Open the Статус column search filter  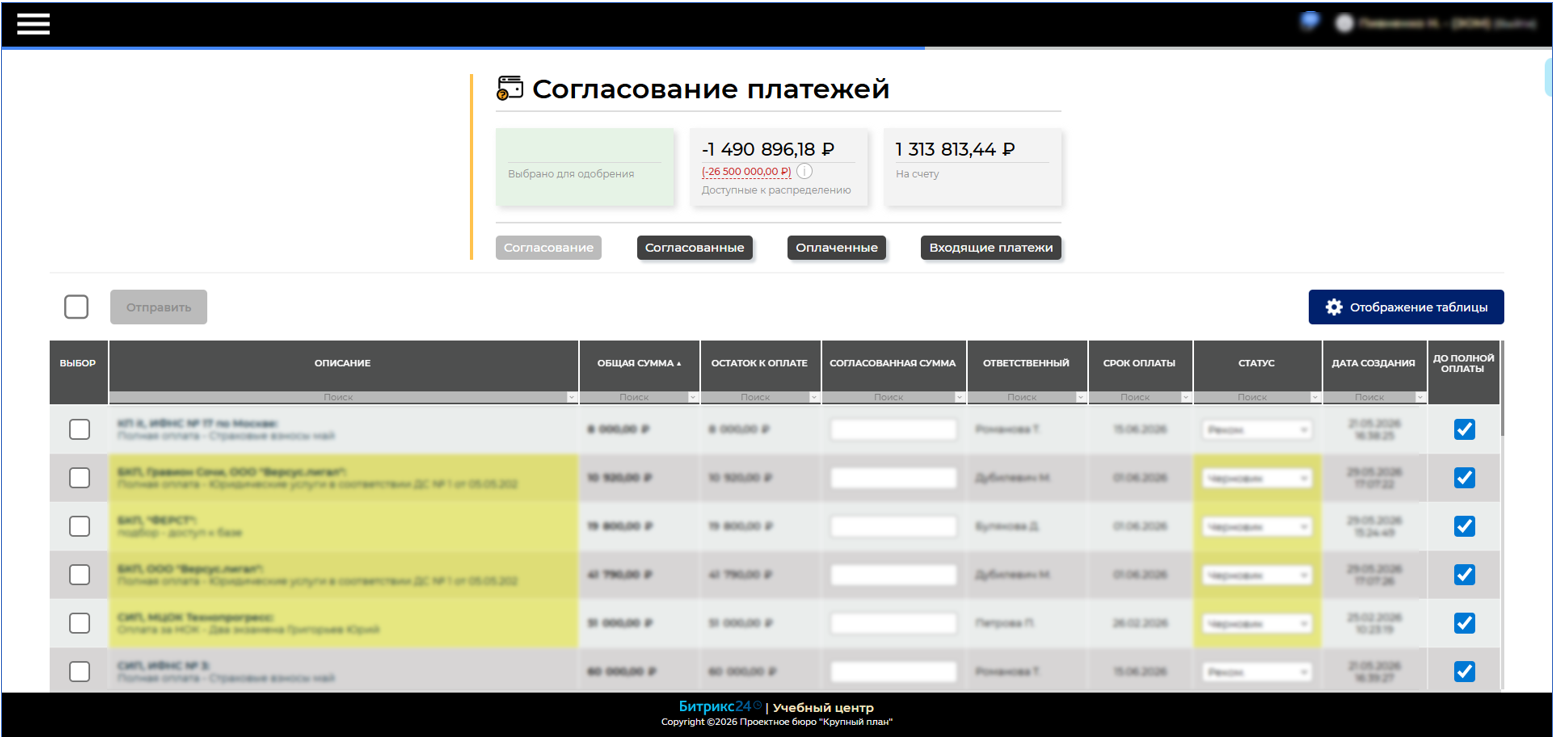click(x=1257, y=397)
